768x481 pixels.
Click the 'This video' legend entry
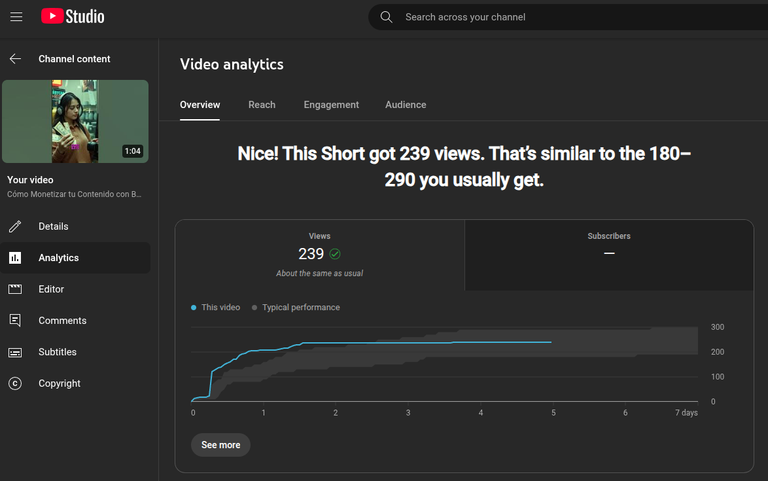[x=216, y=307]
